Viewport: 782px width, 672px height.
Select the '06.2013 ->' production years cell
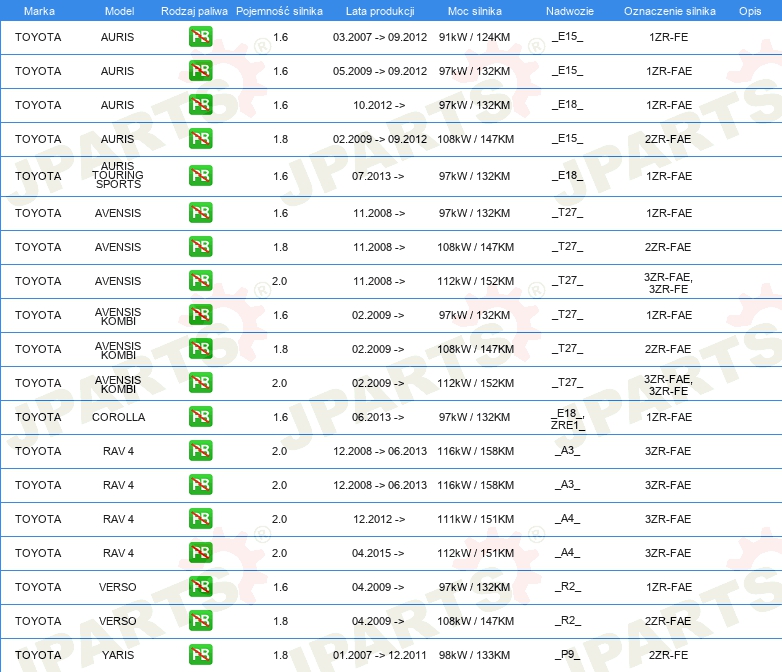[x=378, y=417]
